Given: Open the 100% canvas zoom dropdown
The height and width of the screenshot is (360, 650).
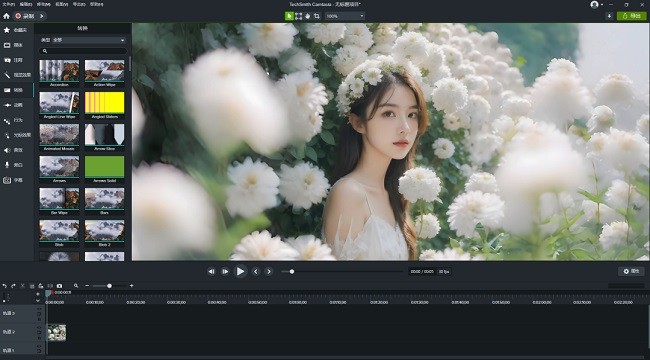Looking at the screenshot, I should pyautogui.click(x=345, y=16).
